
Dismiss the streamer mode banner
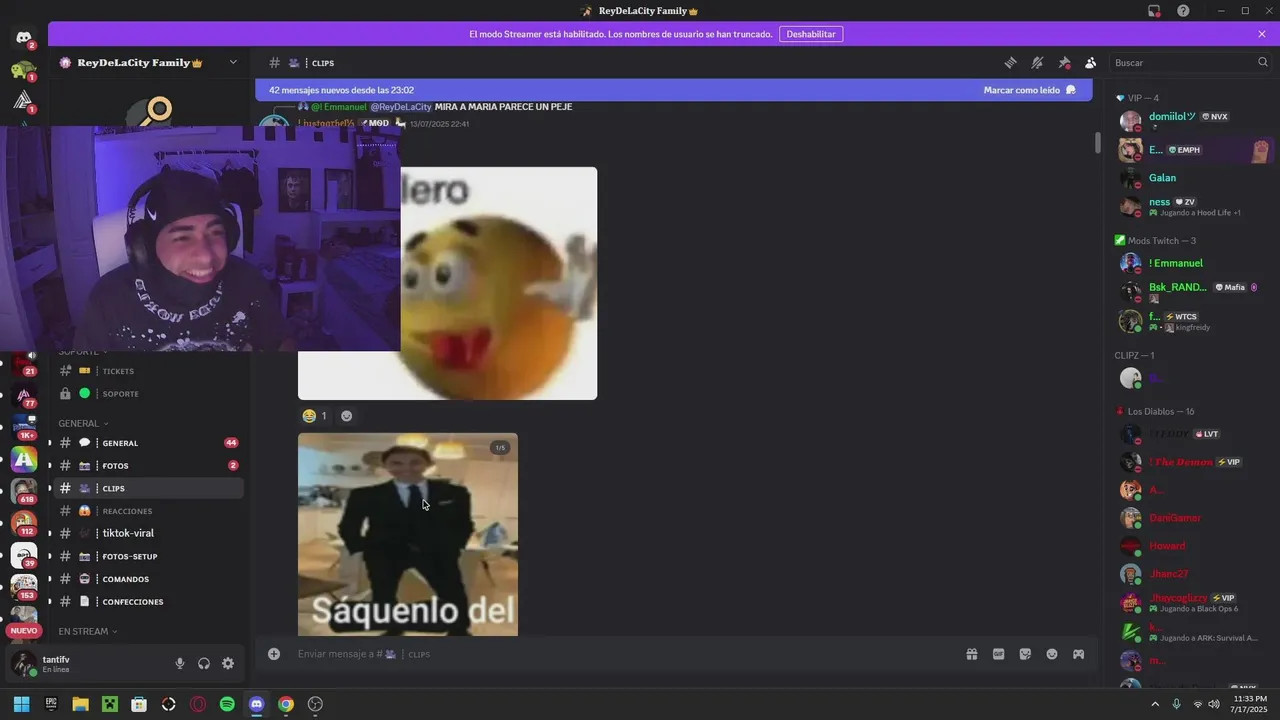[x=1262, y=34]
